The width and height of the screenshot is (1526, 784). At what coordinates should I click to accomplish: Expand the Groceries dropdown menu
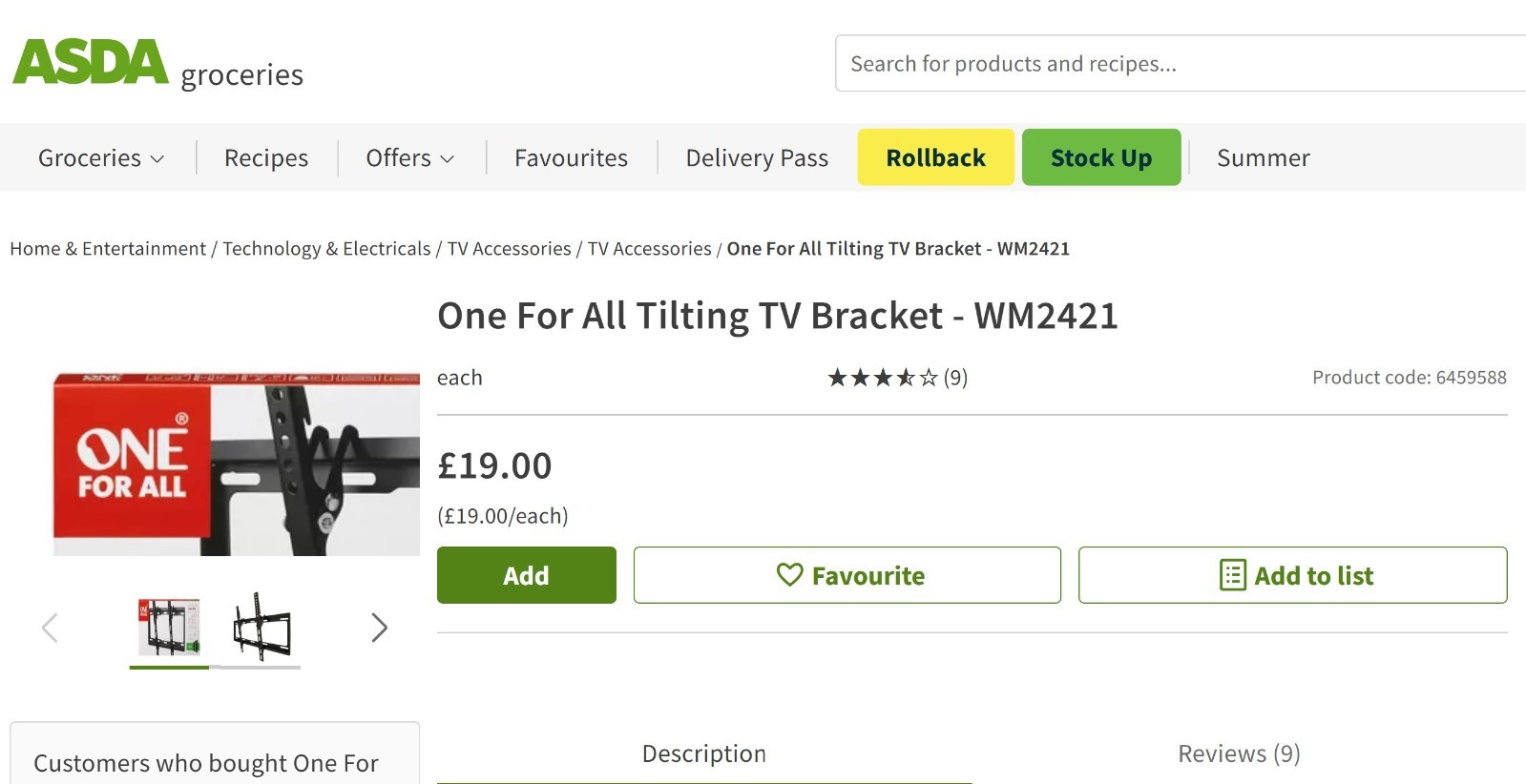pyautogui.click(x=101, y=158)
